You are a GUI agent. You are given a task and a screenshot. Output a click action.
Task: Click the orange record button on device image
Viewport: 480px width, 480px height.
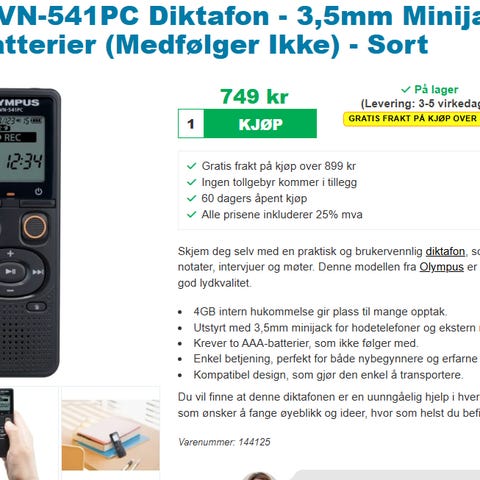pyautogui.click(x=35, y=227)
